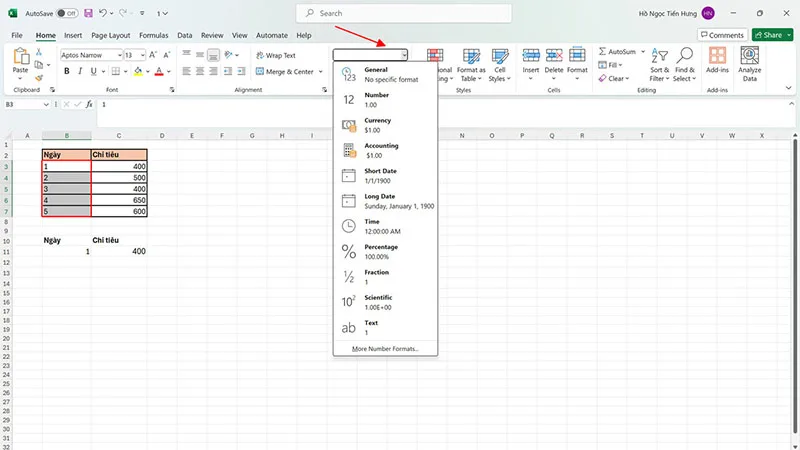Expand Merge & Center dropdown arrow
Screen dimensions: 800x450
click(320, 72)
